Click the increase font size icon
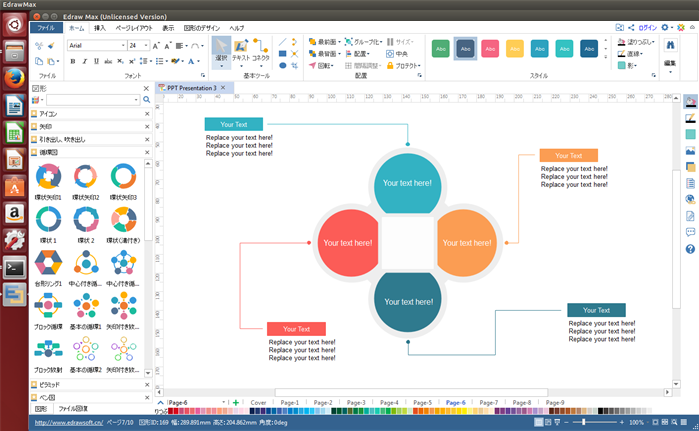Screen dimensions: 699x431 pos(156,46)
